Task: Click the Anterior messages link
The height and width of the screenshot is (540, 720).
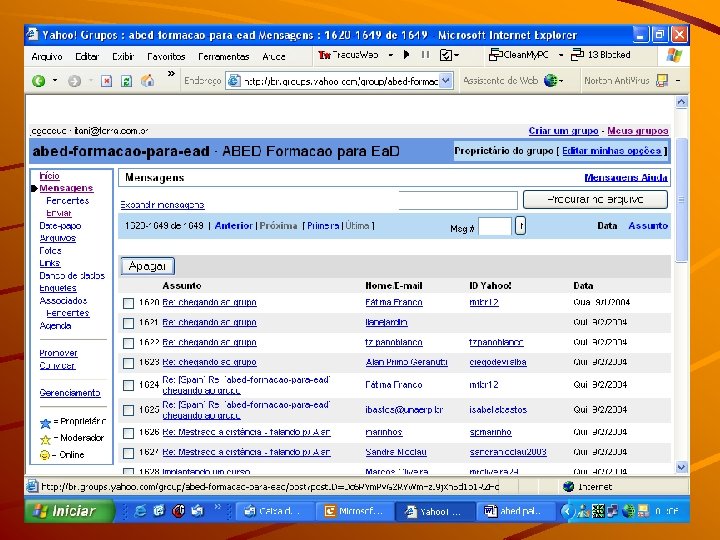Action: click(x=234, y=225)
